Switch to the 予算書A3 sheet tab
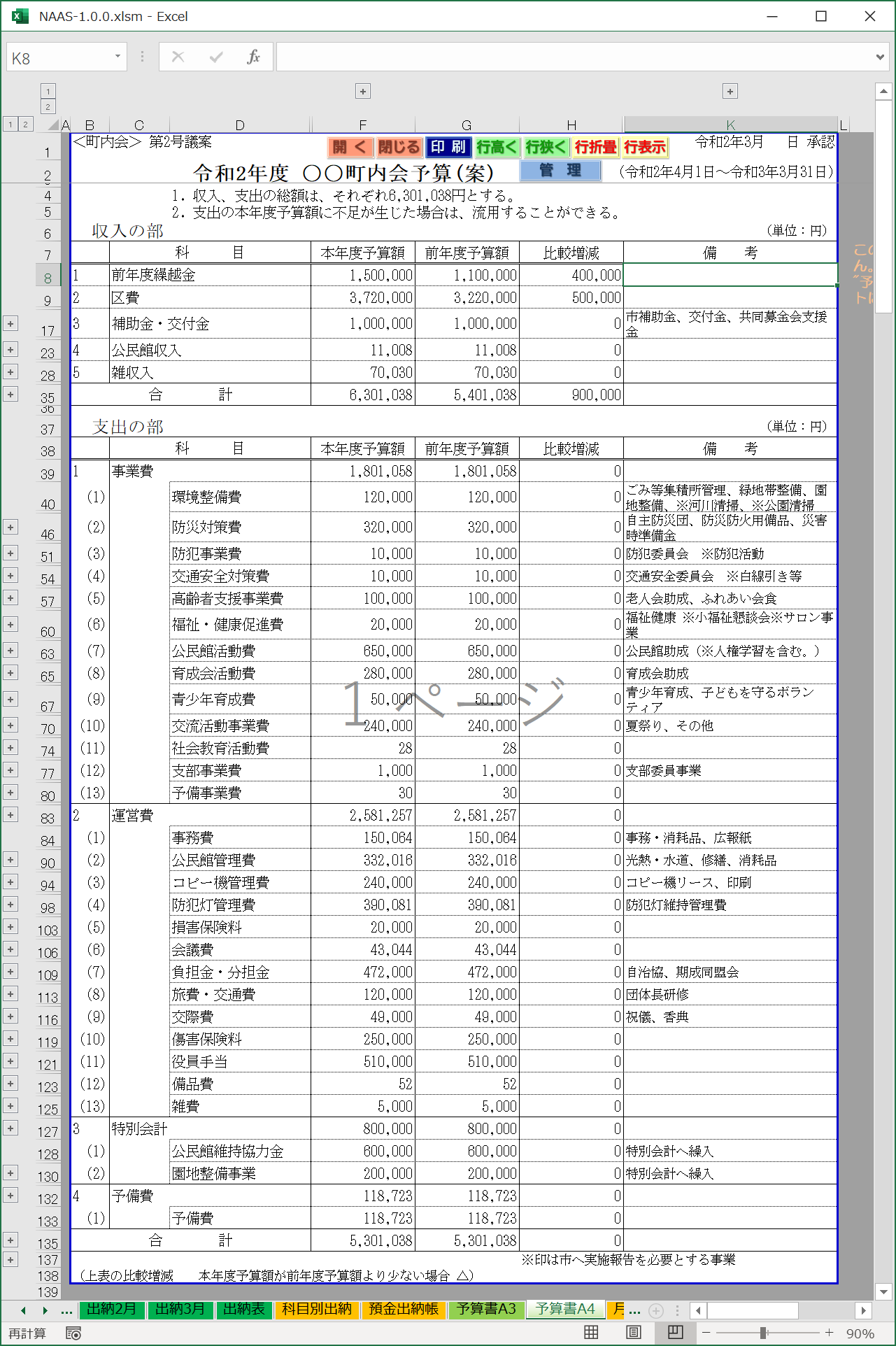 point(486,1309)
